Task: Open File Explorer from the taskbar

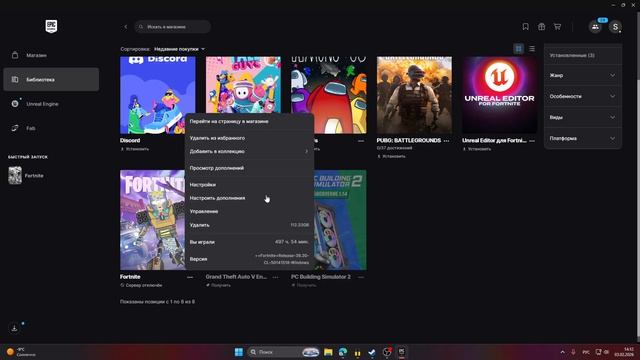Action: click(x=328, y=352)
